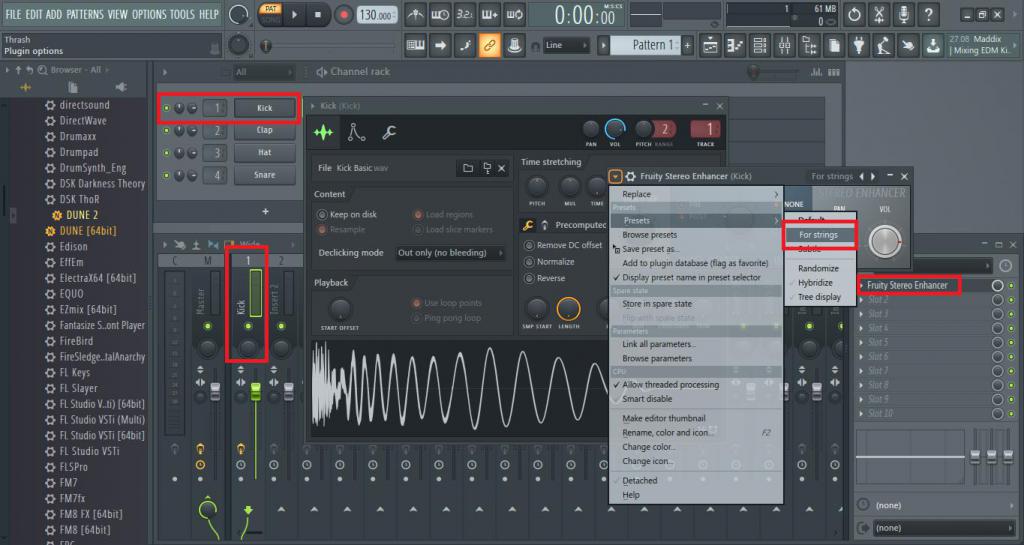The image size is (1024, 545).
Task: Click the Stop button
Action: [318, 14]
